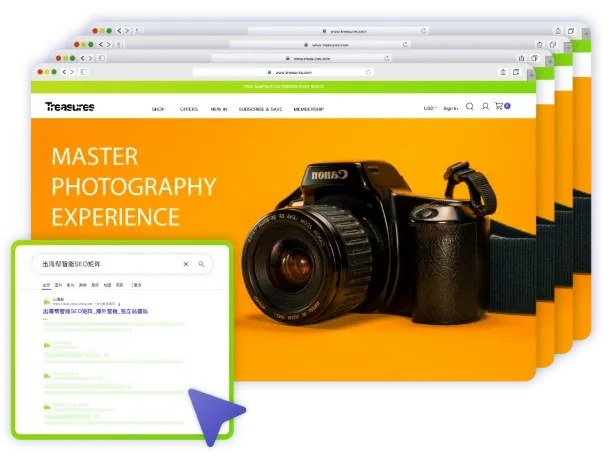Open the account profile icon on Treasures
Screen dimensions: 608x457
point(485,106)
